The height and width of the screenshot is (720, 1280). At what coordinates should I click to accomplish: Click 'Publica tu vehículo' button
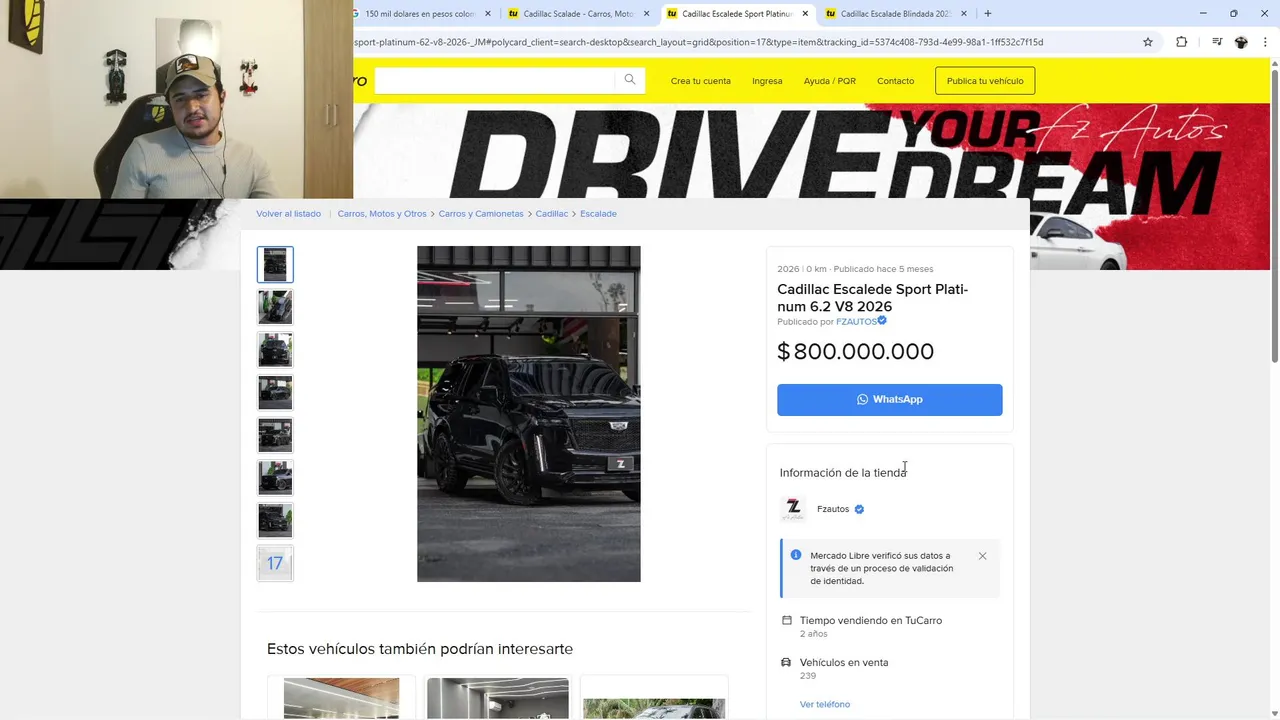click(x=985, y=81)
